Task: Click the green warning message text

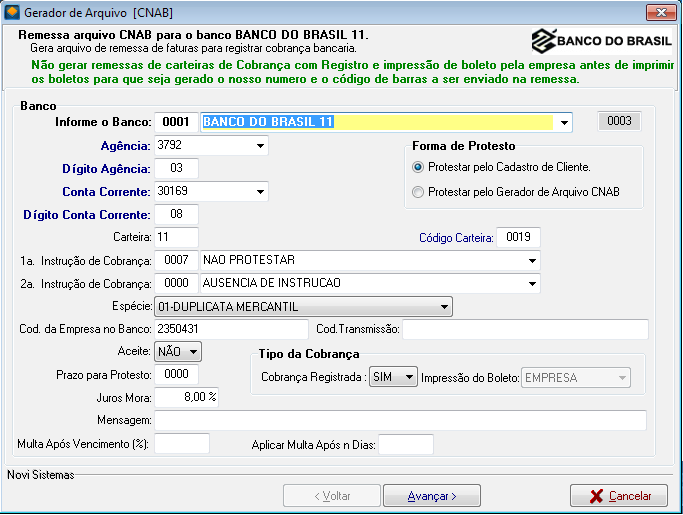Action: (352, 72)
